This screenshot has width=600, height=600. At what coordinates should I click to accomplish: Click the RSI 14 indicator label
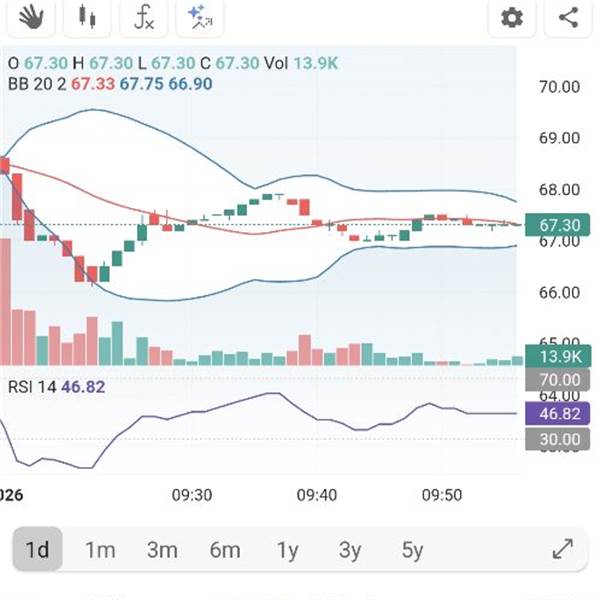click(32, 387)
